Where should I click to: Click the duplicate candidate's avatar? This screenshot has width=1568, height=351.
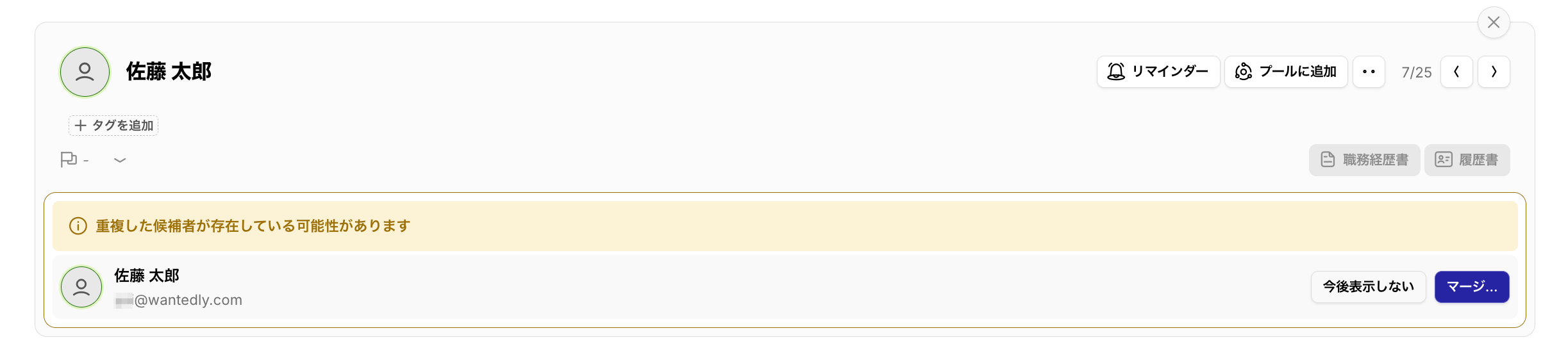pyautogui.click(x=81, y=287)
